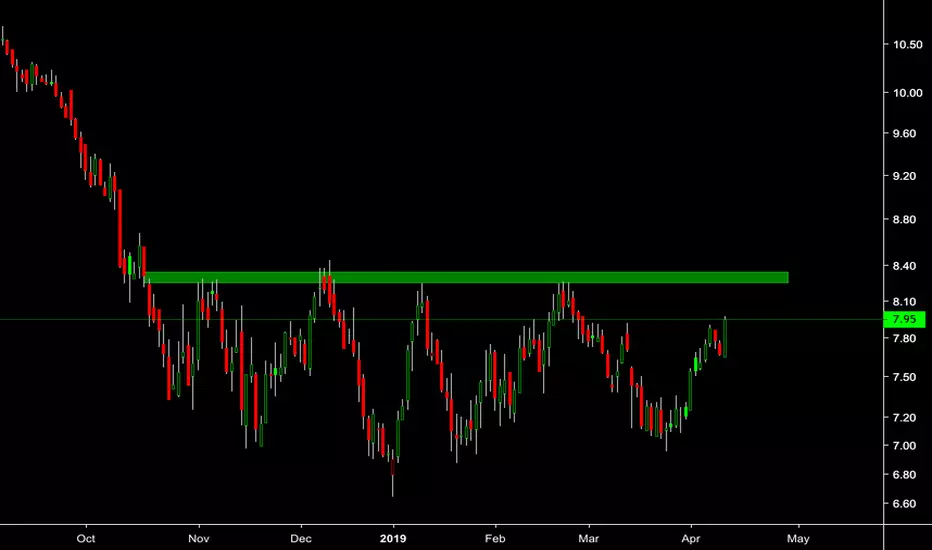Click the 7.80 price axis label

904,338
